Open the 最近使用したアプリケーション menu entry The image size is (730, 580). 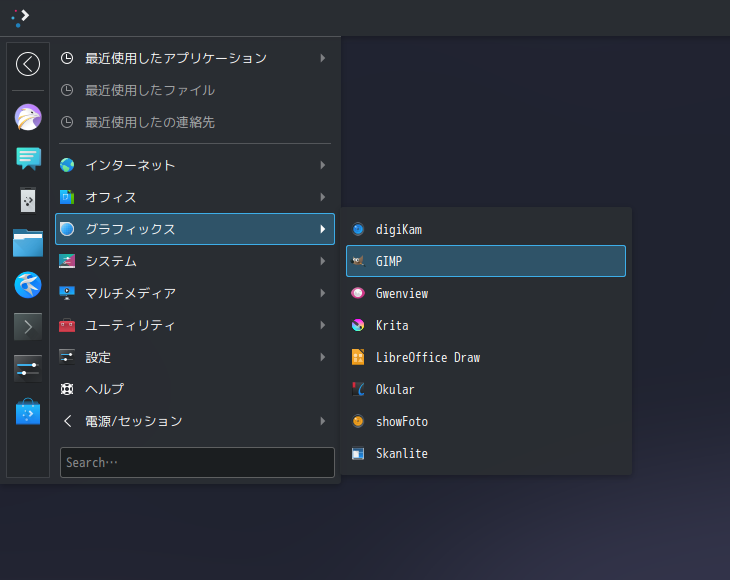[x=195, y=58]
